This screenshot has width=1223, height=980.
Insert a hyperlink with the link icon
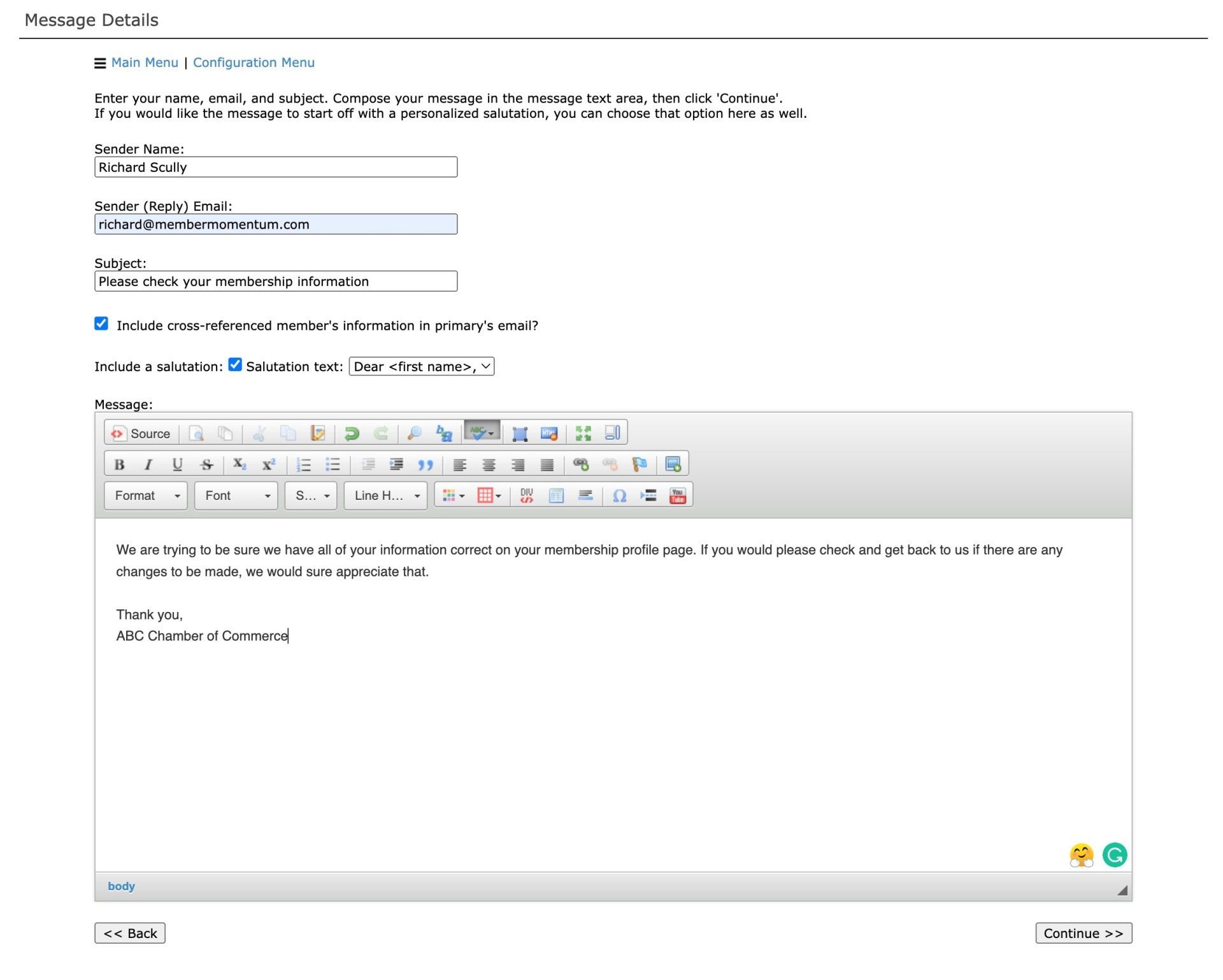(x=580, y=464)
